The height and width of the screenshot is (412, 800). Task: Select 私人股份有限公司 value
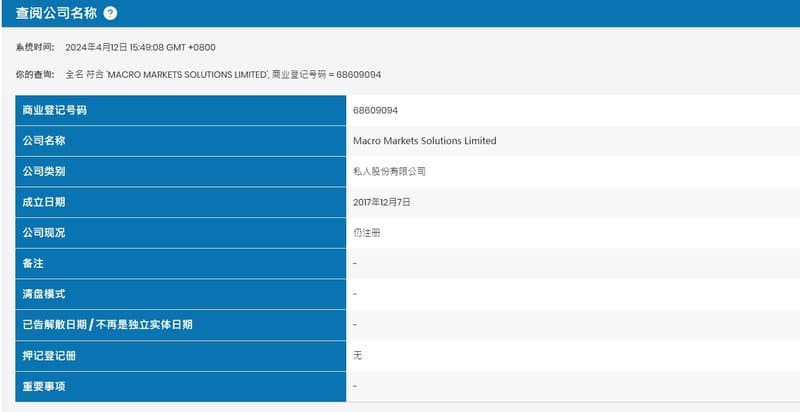[389, 171]
